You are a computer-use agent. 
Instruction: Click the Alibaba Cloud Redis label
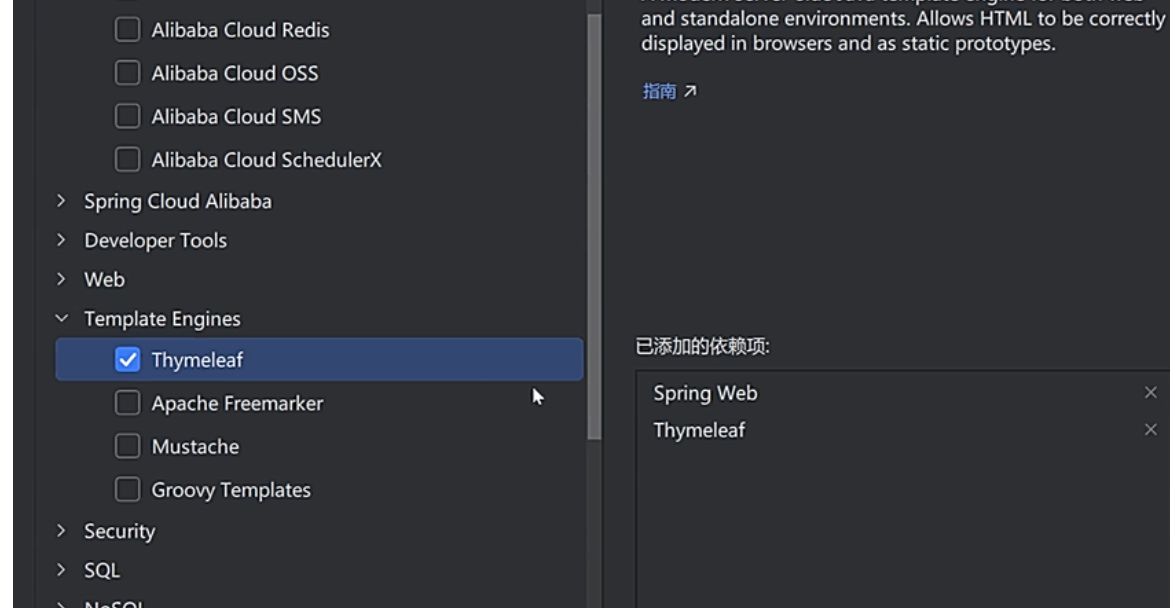(x=240, y=30)
